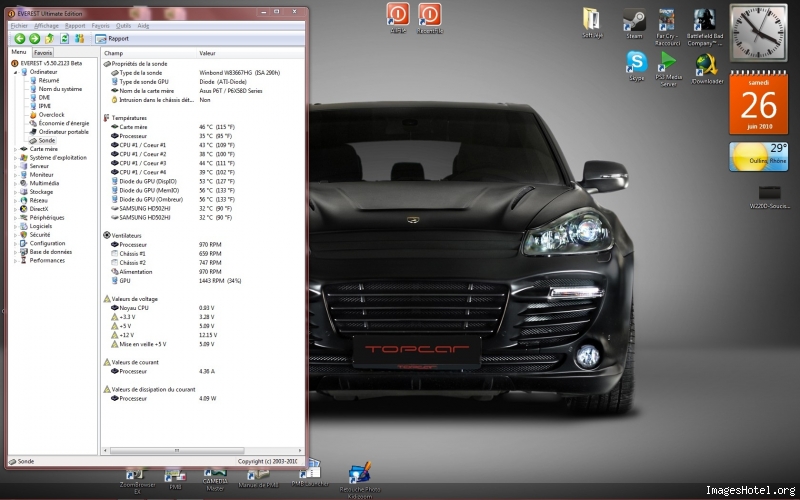
Task: Click the Valeur column header
Action: coord(207,52)
